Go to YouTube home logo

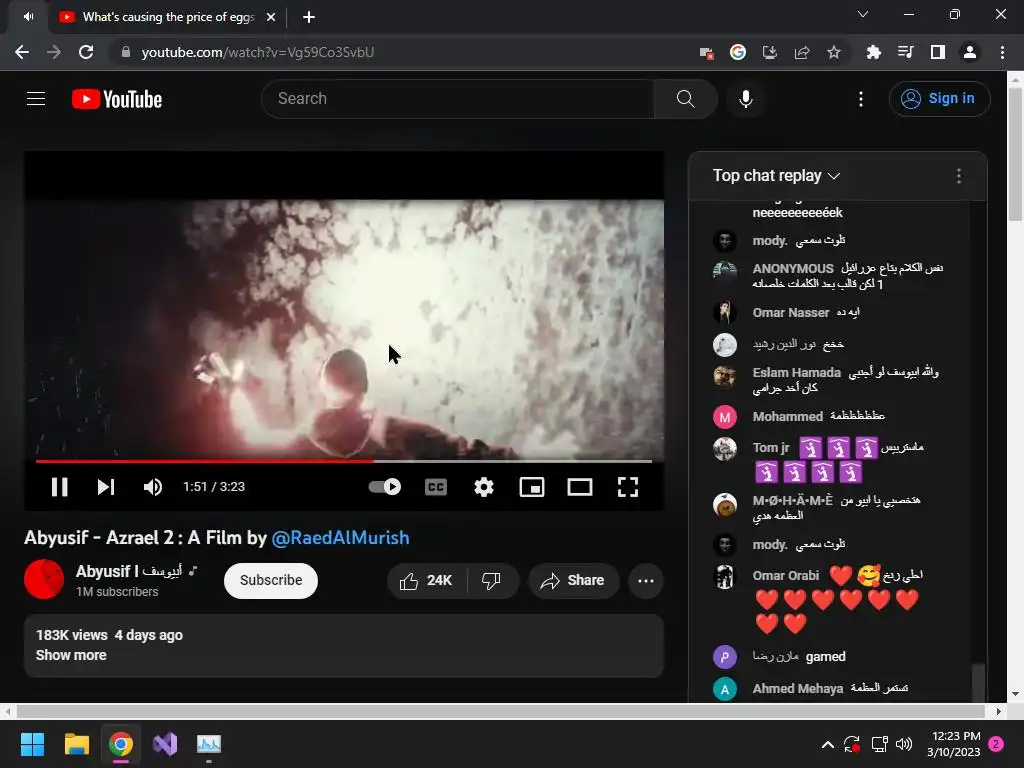117,99
